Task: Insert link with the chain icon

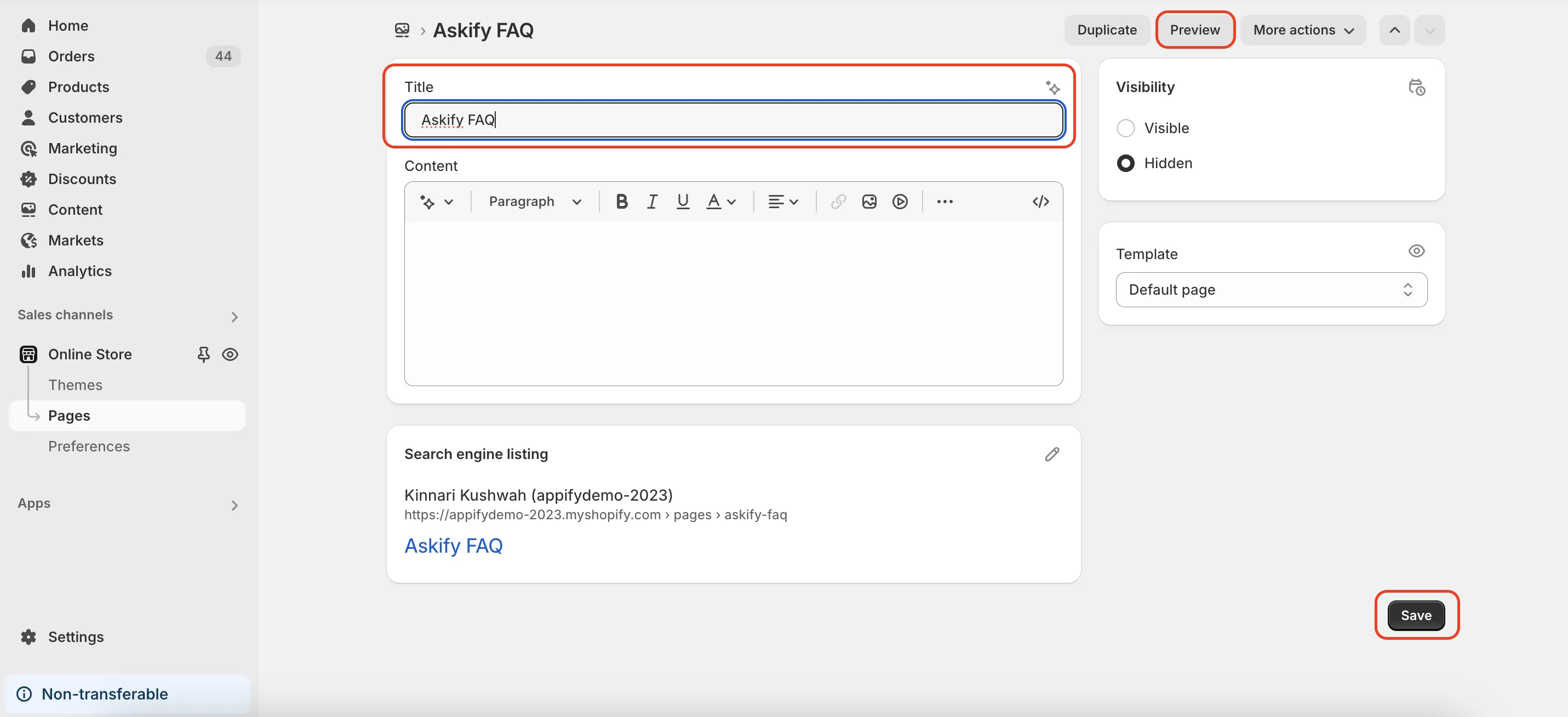Action: [x=838, y=202]
